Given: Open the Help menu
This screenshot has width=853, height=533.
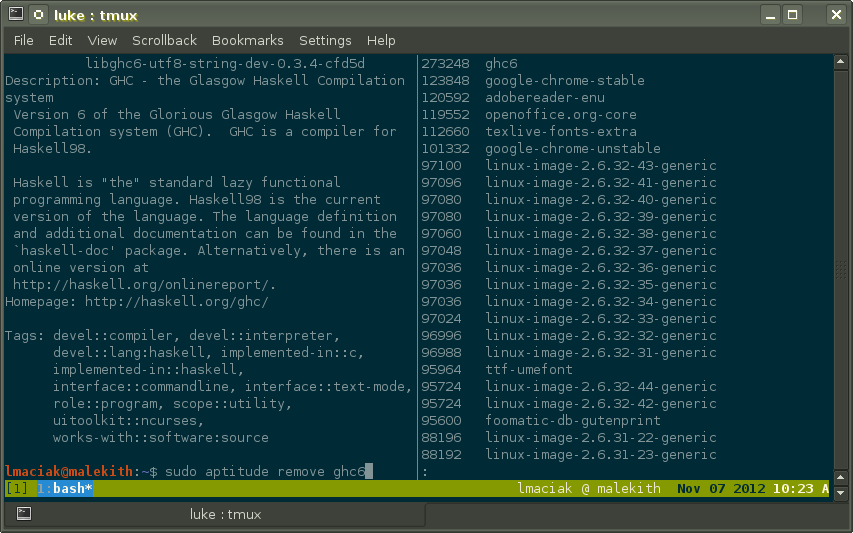Looking at the screenshot, I should (x=381, y=40).
